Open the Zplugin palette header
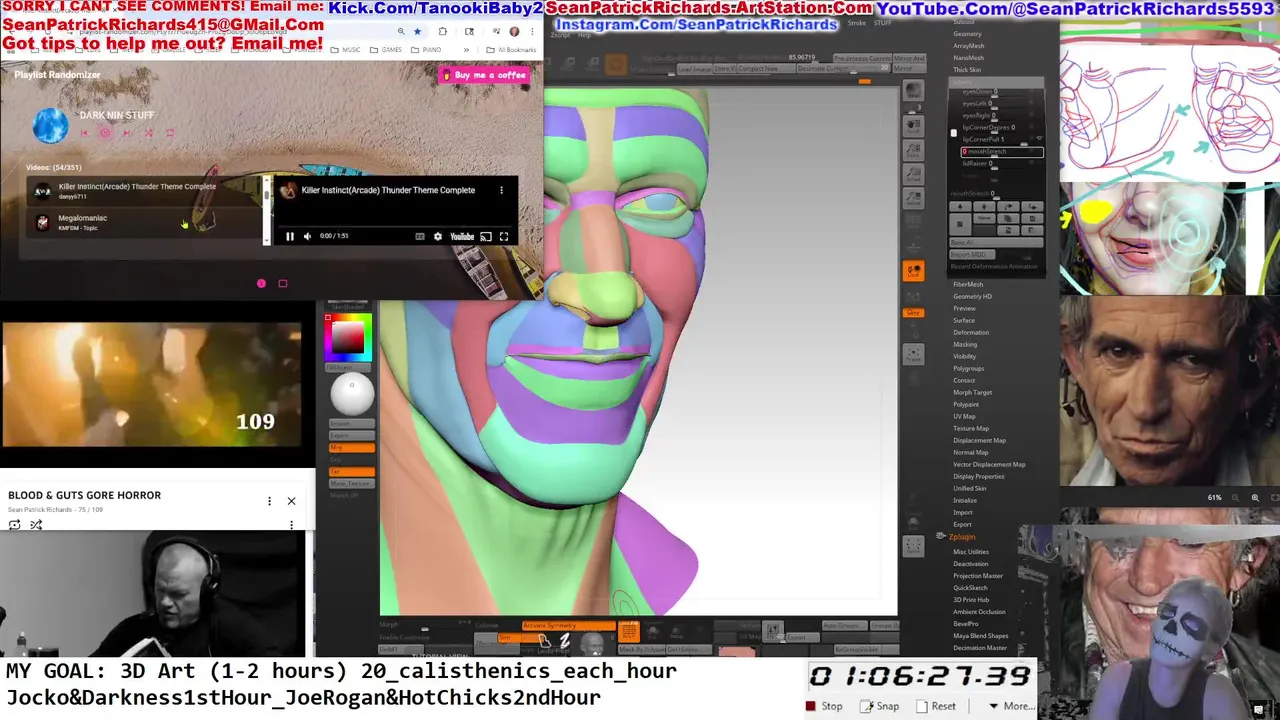The image size is (1280, 720). pos(962,537)
